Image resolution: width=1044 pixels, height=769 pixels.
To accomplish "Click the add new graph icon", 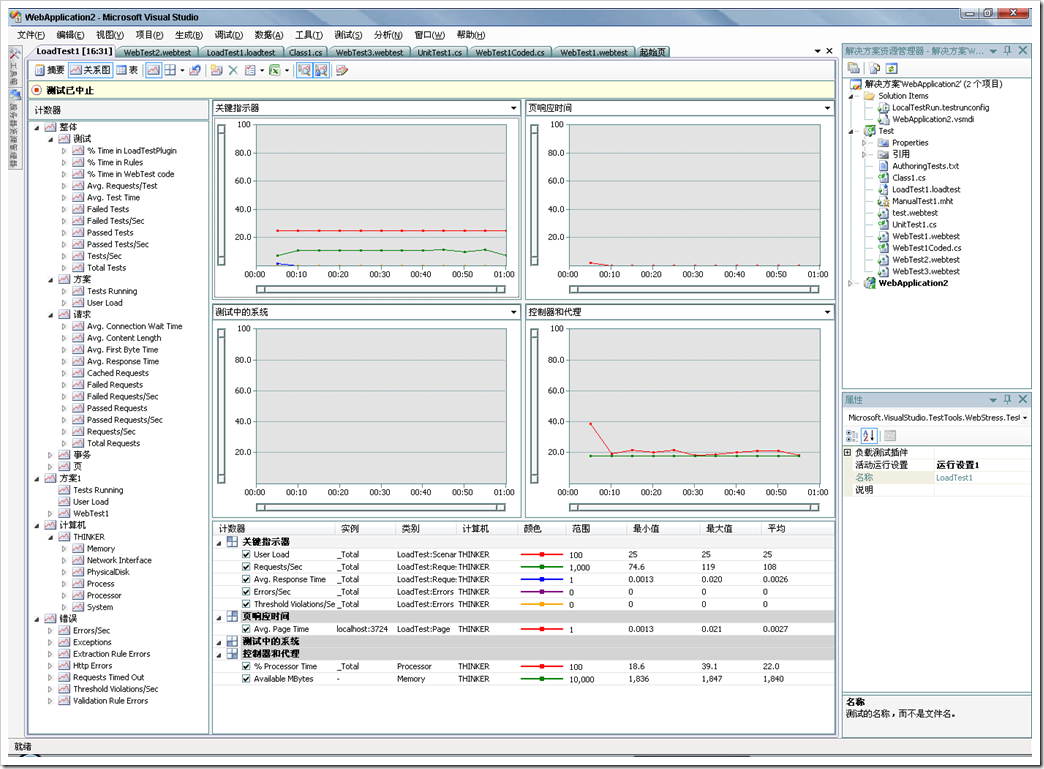I will [216, 70].
